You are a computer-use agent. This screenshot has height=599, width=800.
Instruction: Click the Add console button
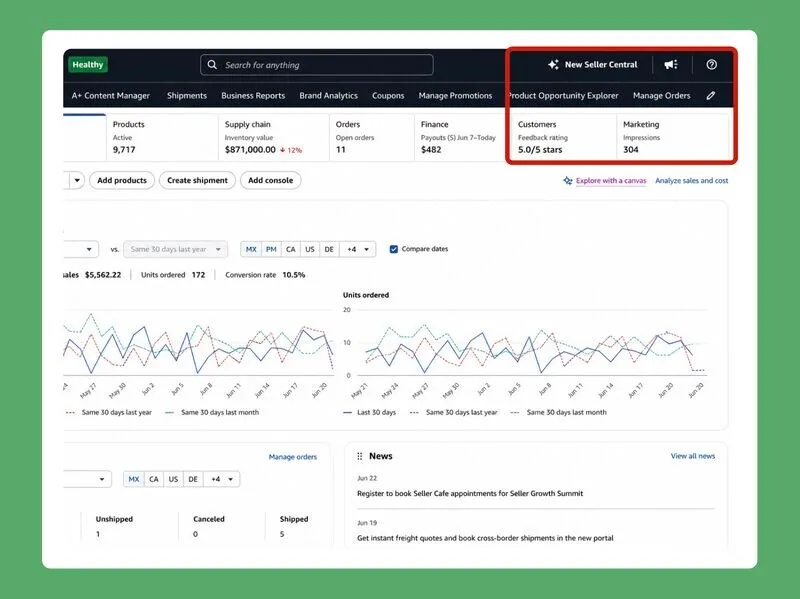coord(270,180)
